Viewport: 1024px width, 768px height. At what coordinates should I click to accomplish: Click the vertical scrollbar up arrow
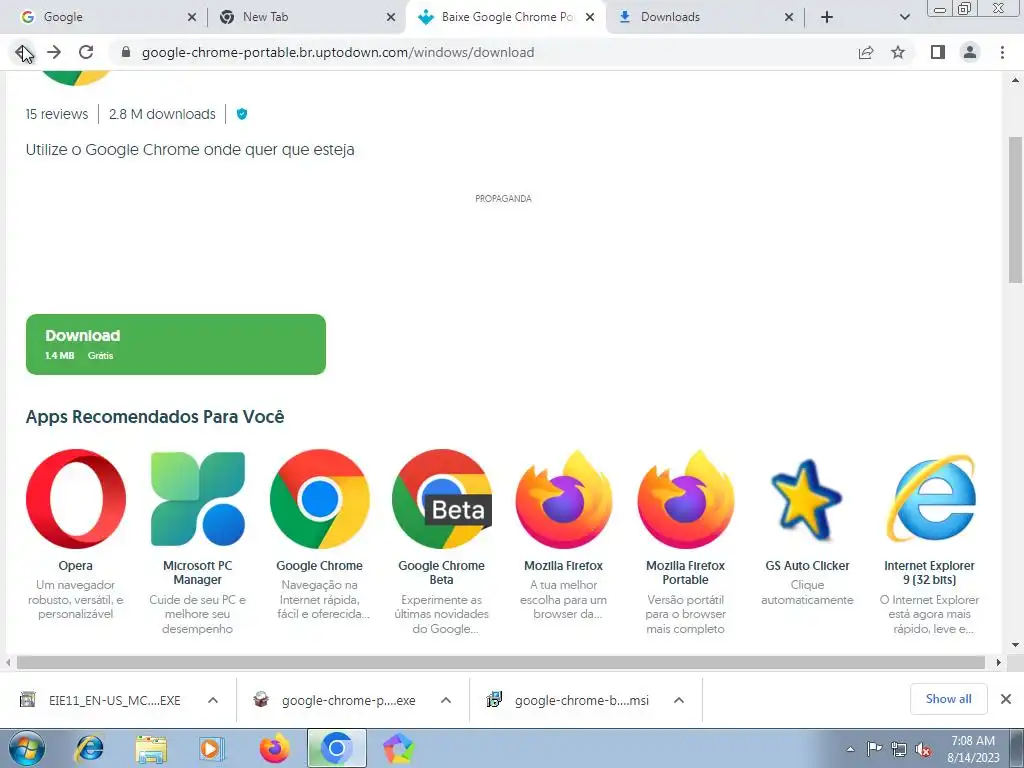1015,80
